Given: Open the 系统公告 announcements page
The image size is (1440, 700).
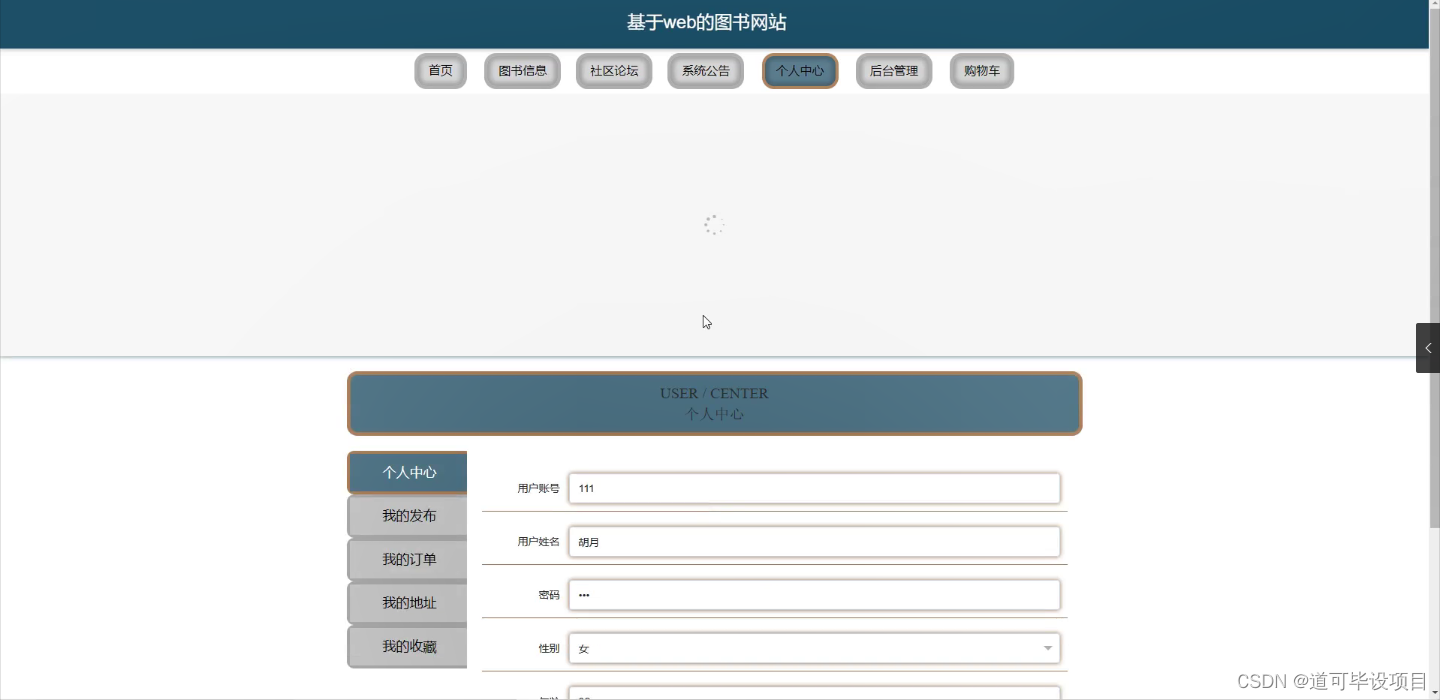Looking at the screenshot, I should (x=705, y=70).
